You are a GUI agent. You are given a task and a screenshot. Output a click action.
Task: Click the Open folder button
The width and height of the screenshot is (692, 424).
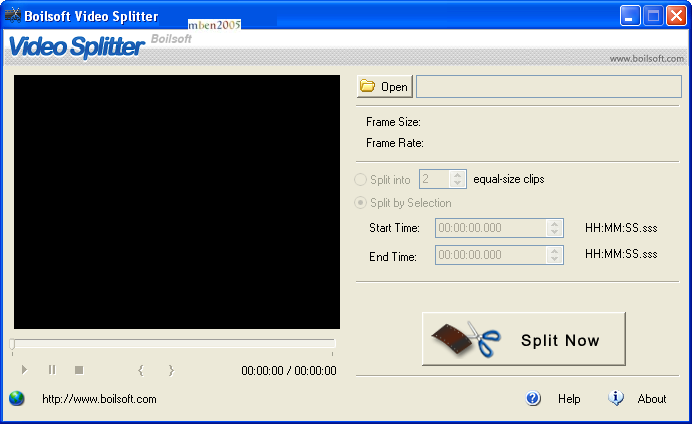click(x=384, y=86)
